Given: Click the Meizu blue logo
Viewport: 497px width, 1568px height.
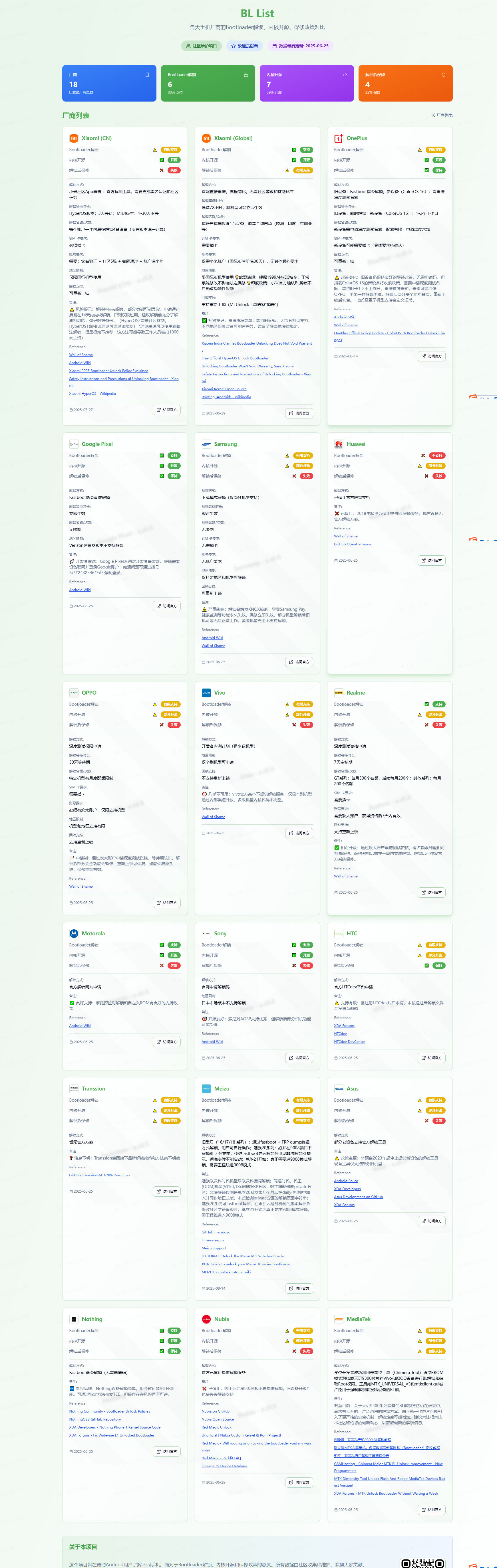Looking at the screenshot, I should pyautogui.click(x=206, y=1088).
